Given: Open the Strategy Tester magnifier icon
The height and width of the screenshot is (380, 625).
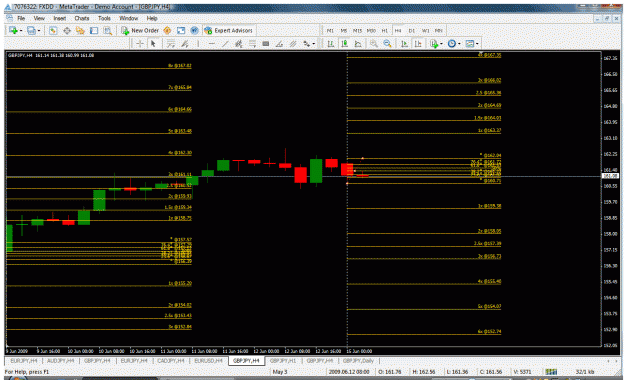Looking at the screenshot, I should [108, 30].
